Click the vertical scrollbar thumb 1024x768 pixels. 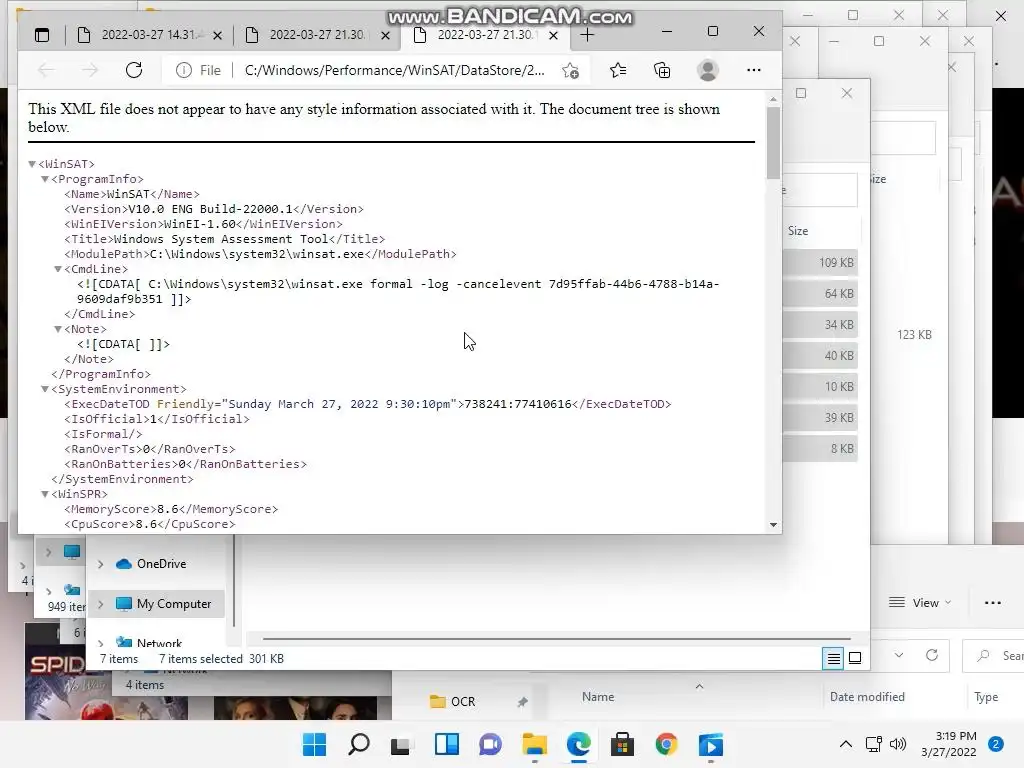[773, 142]
